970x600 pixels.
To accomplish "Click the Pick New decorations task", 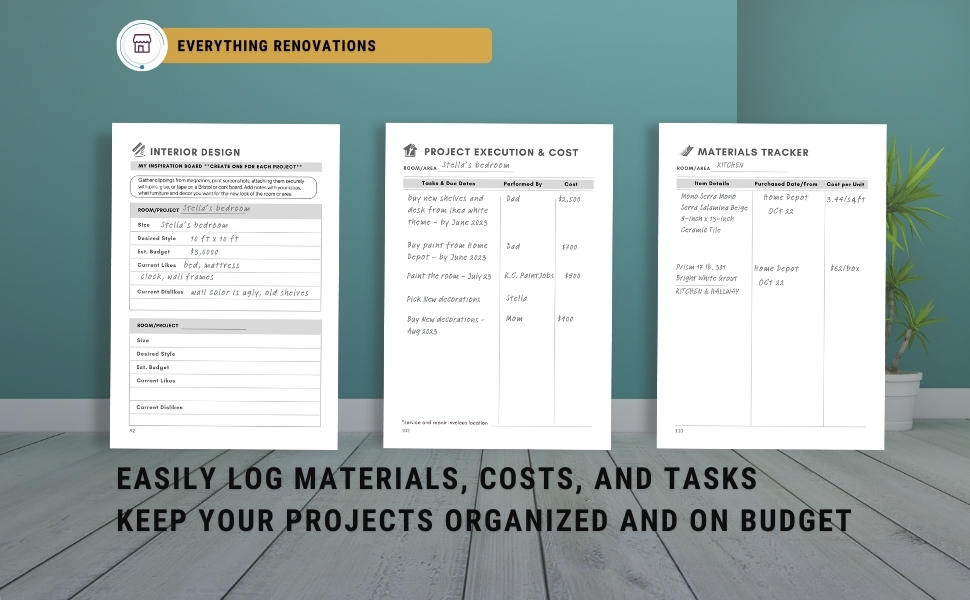I will click(x=443, y=299).
